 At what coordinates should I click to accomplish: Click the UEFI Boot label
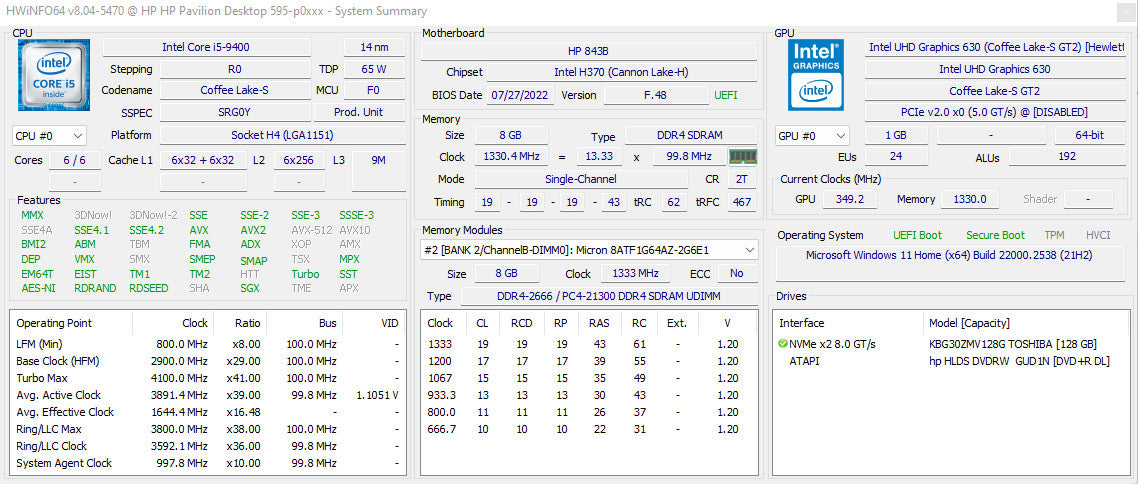point(917,235)
